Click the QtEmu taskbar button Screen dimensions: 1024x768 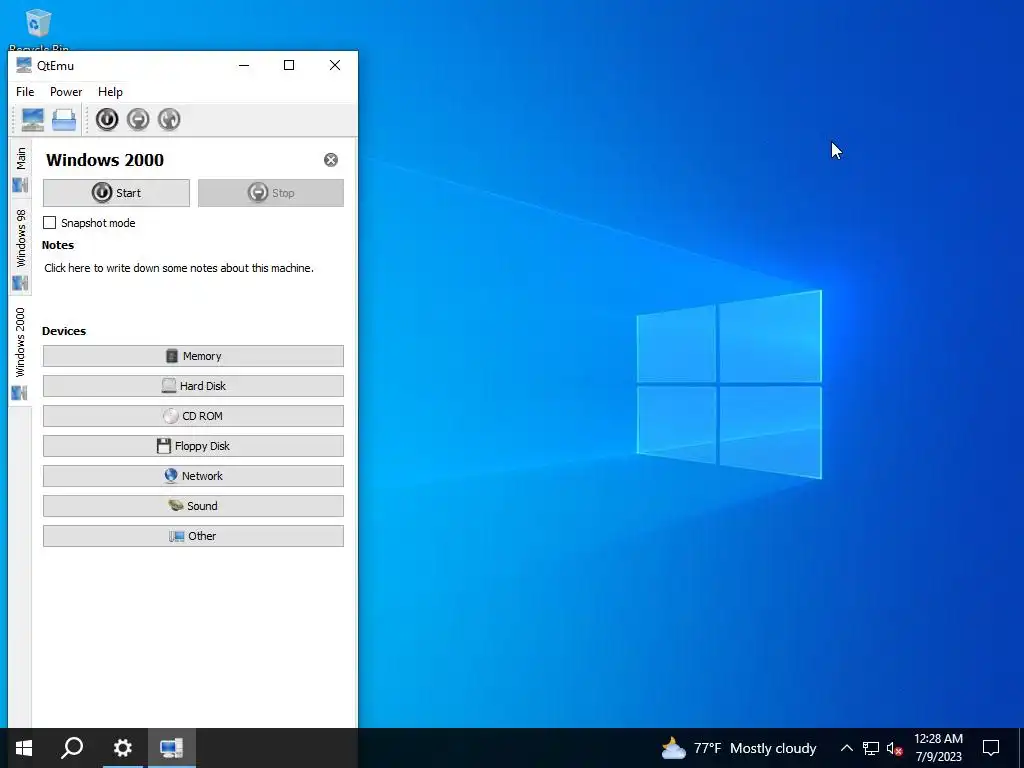click(x=171, y=748)
